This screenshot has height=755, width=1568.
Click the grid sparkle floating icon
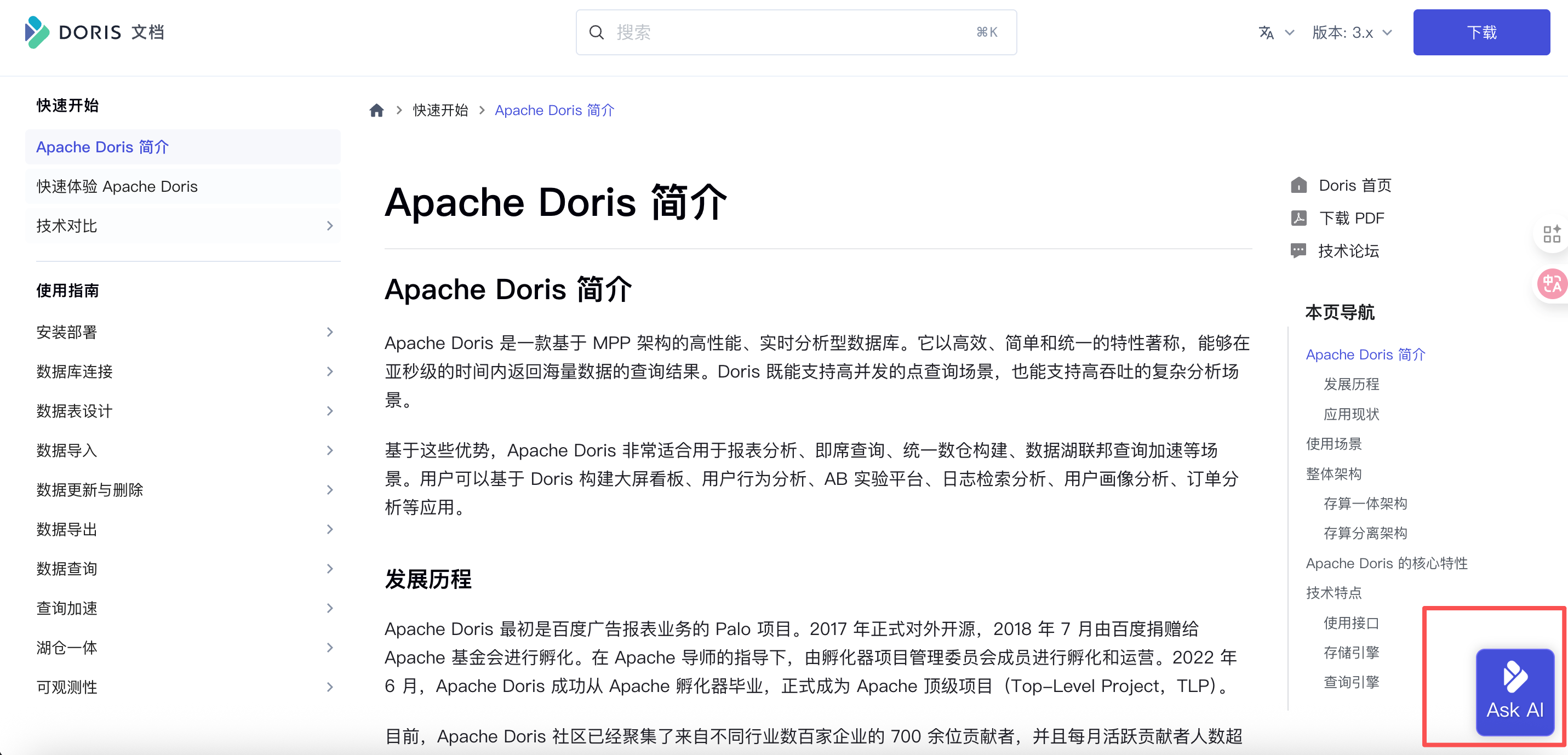pyautogui.click(x=1551, y=234)
